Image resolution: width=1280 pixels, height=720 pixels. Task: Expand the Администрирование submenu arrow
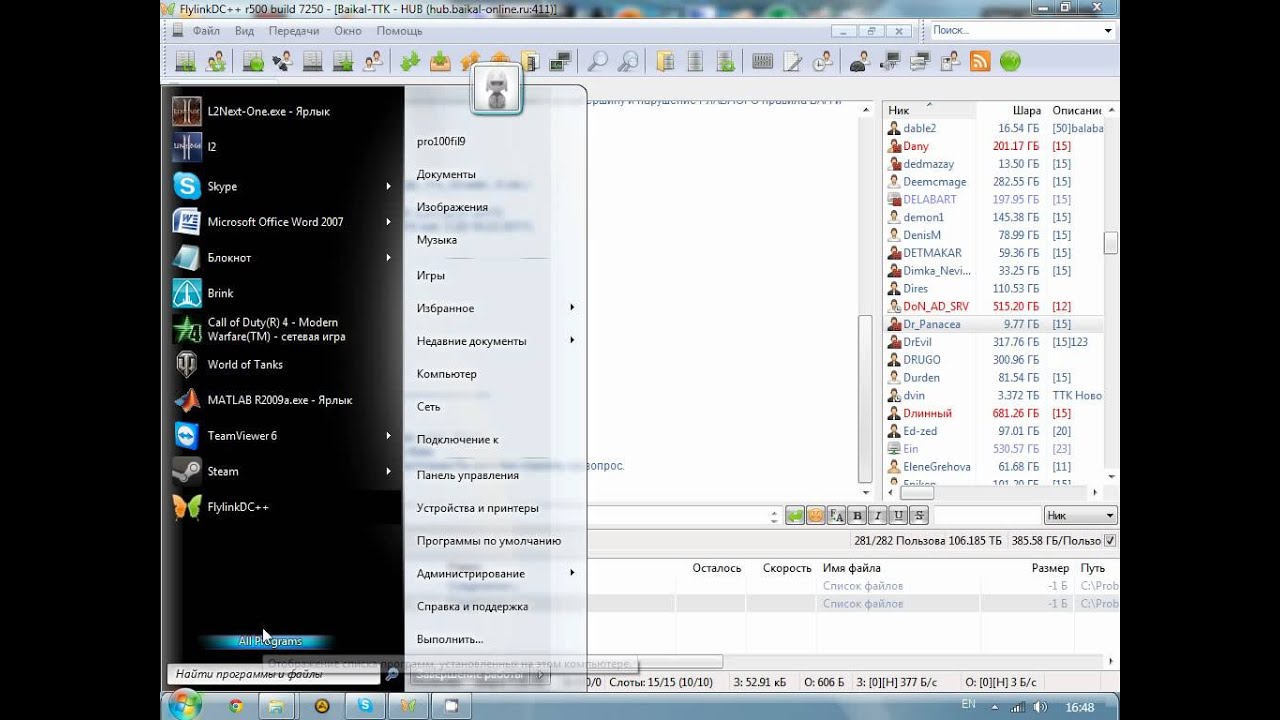tap(572, 573)
